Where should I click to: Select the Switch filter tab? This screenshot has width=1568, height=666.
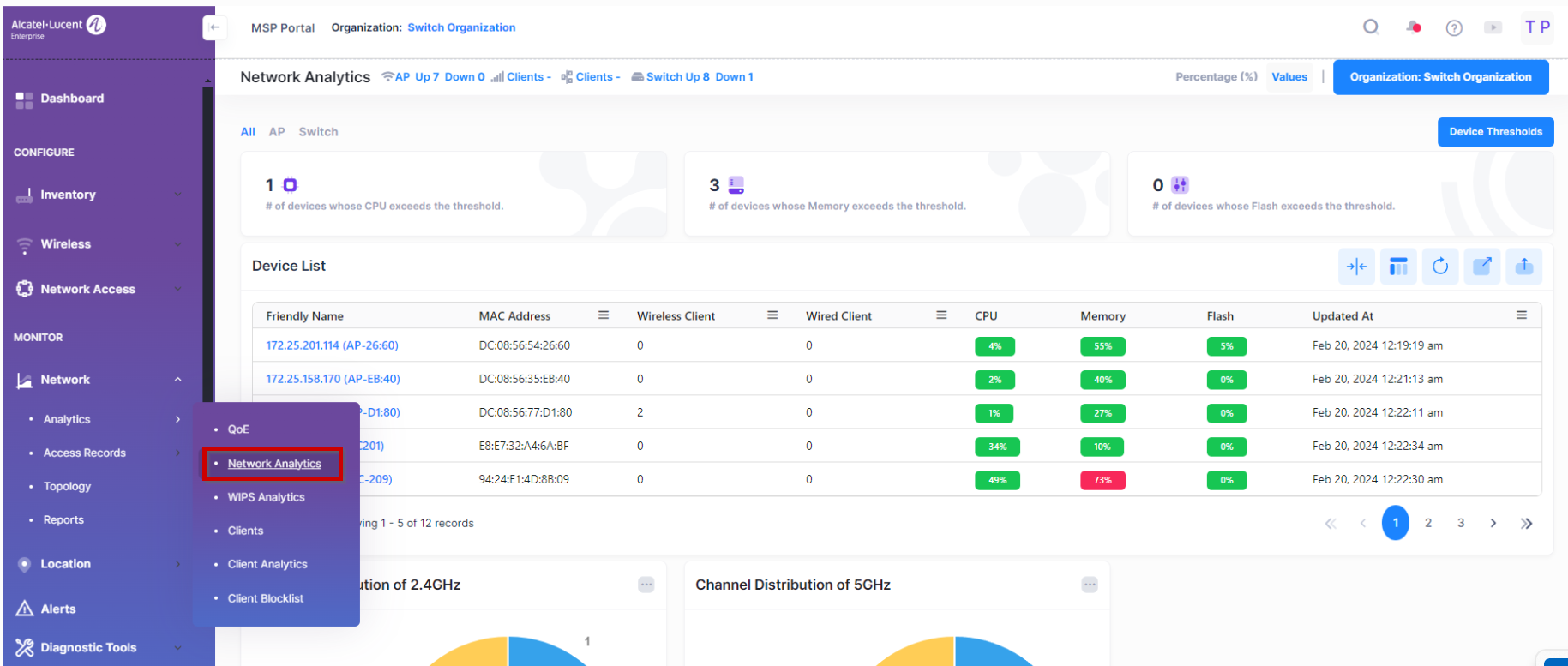point(318,132)
